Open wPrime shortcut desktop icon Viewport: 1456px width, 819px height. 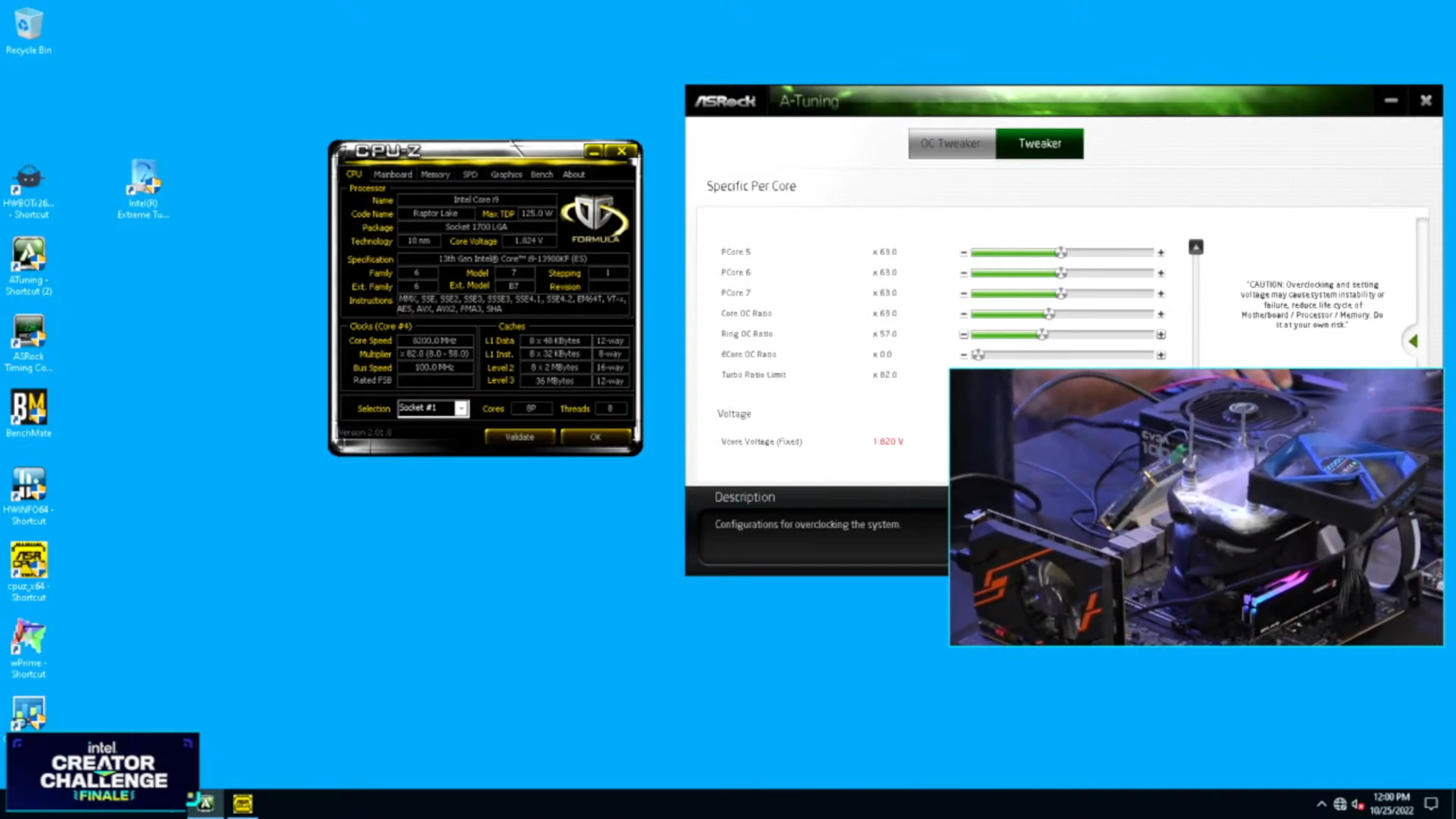pos(28,648)
